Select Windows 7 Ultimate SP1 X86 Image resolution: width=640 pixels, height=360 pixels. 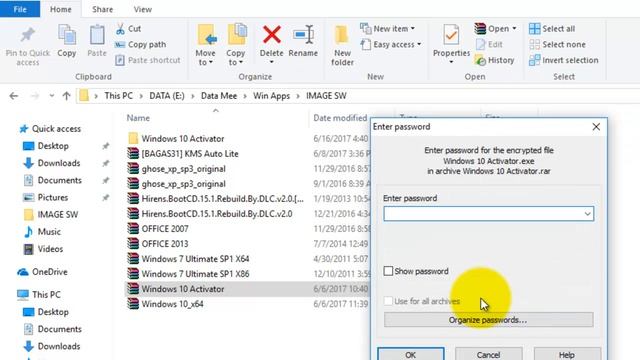point(188,274)
